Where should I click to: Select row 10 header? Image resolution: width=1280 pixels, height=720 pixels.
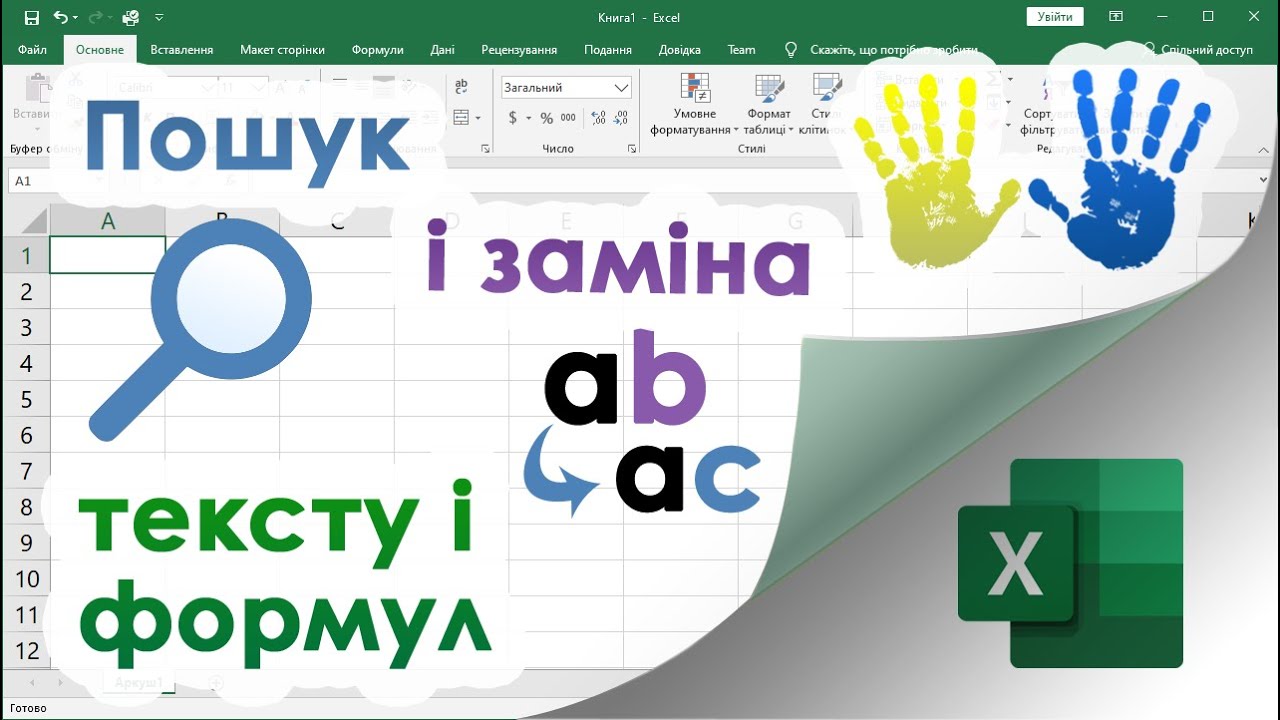click(x=27, y=579)
